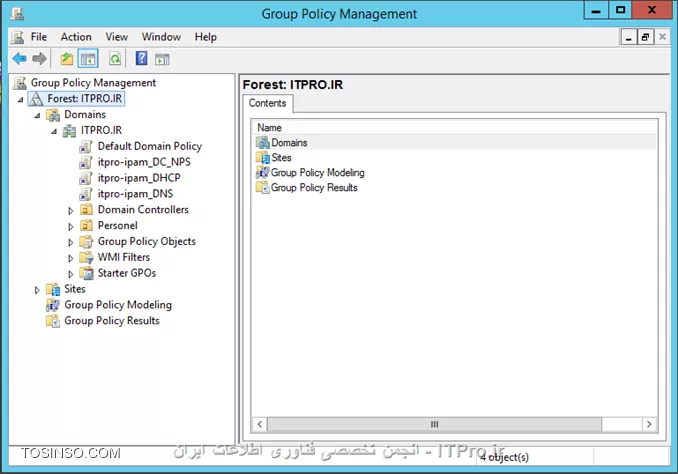Screen dimensions: 678x474
Task: Open the Action menu
Action: [x=76, y=37]
